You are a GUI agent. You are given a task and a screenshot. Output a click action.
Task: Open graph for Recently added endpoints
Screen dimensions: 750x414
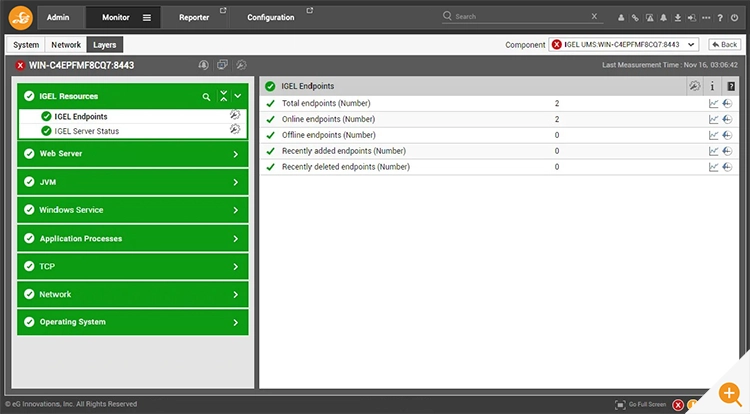click(713, 151)
